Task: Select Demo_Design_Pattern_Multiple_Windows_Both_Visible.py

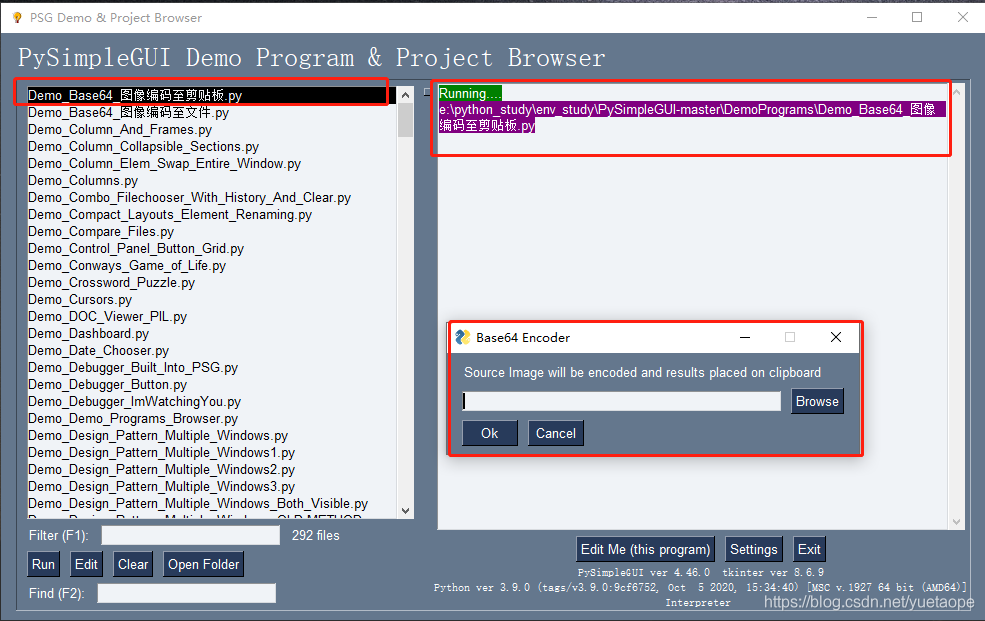Action: coord(212,503)
